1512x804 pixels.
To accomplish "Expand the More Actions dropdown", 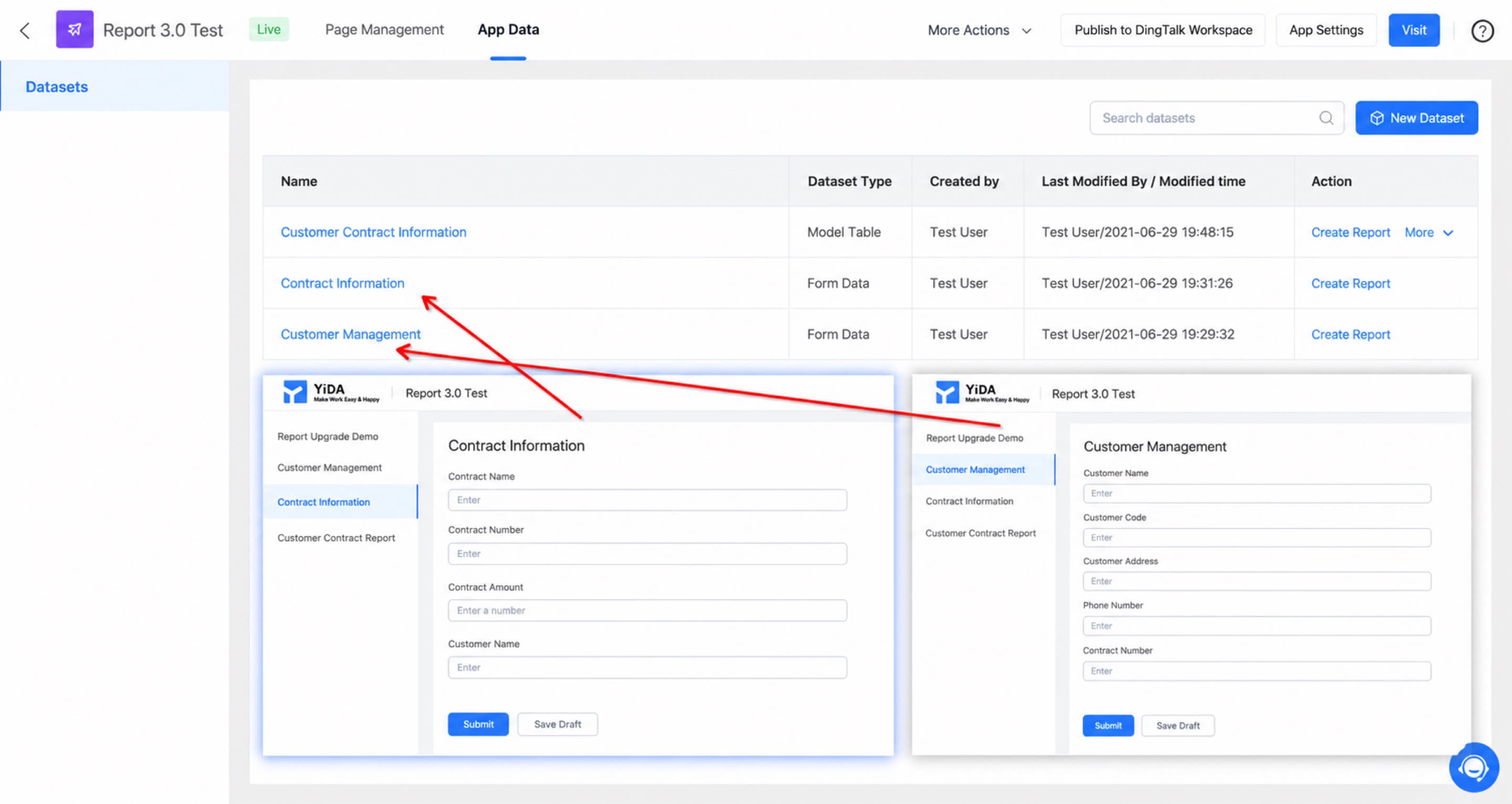I will 979,30.
